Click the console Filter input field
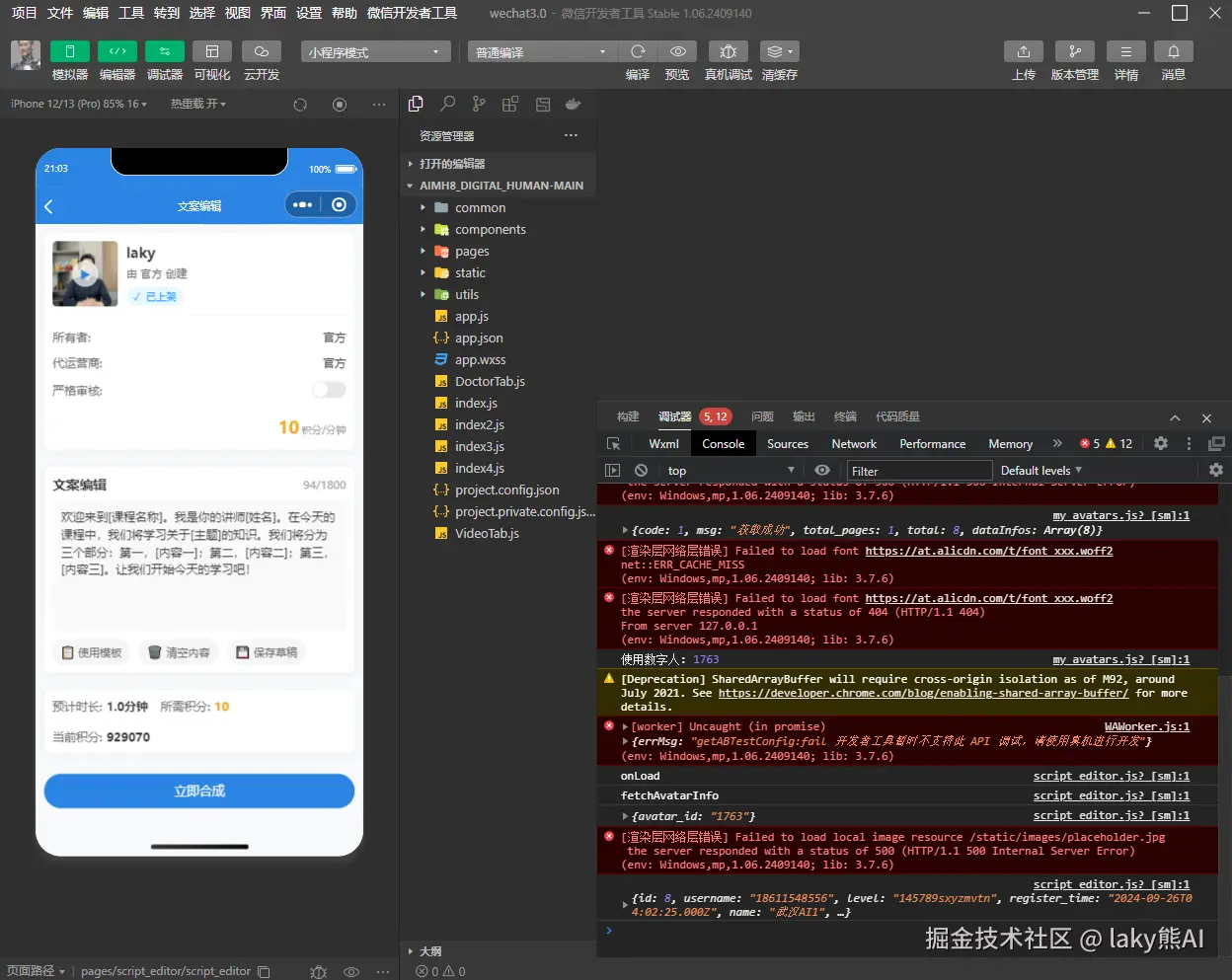This screenshot has height=980, width=1232. click(x=919, y=471)
